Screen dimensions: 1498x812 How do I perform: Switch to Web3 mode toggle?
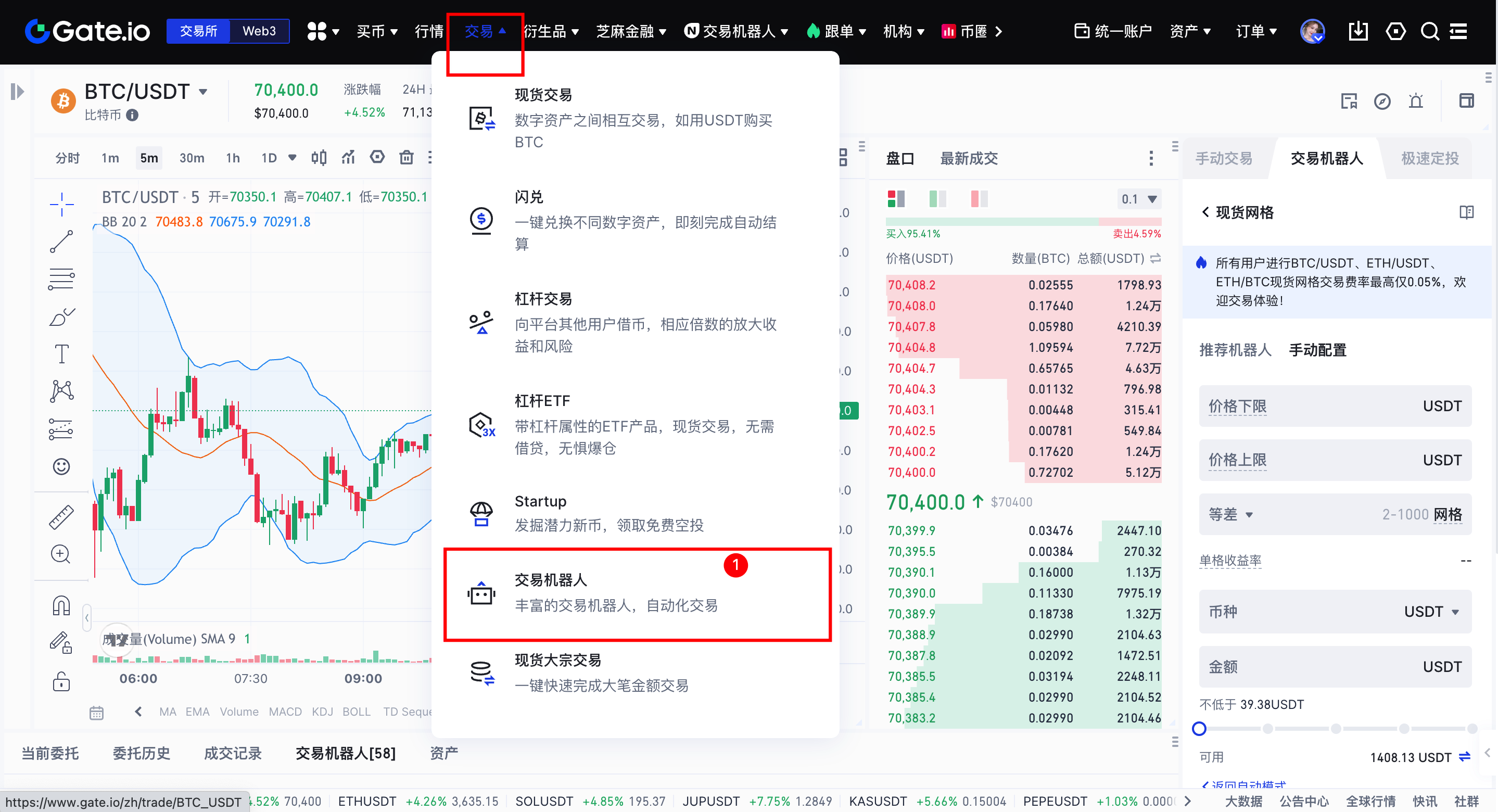(x=259, y=31)
